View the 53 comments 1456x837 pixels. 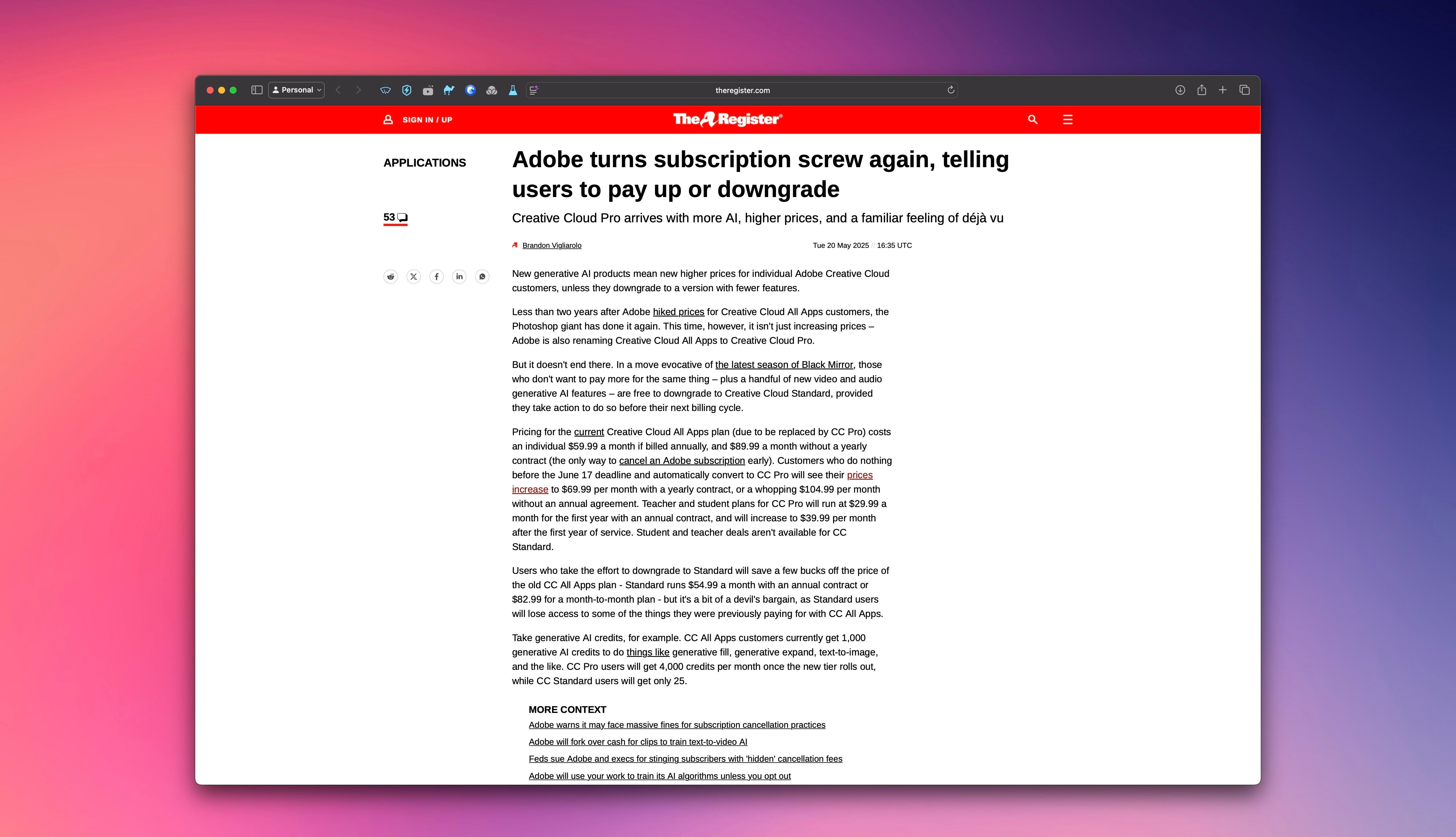pyautogui.click(x=395, y=218)
